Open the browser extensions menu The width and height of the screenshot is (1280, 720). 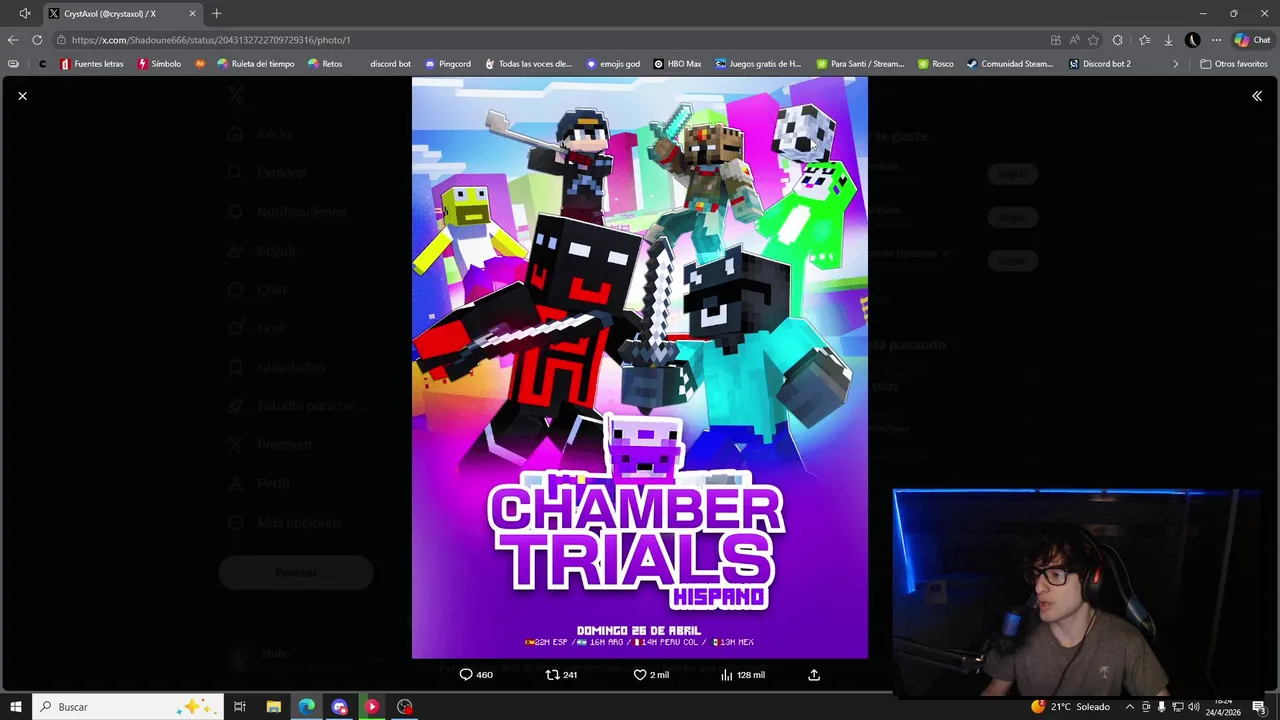[1118, 40]
